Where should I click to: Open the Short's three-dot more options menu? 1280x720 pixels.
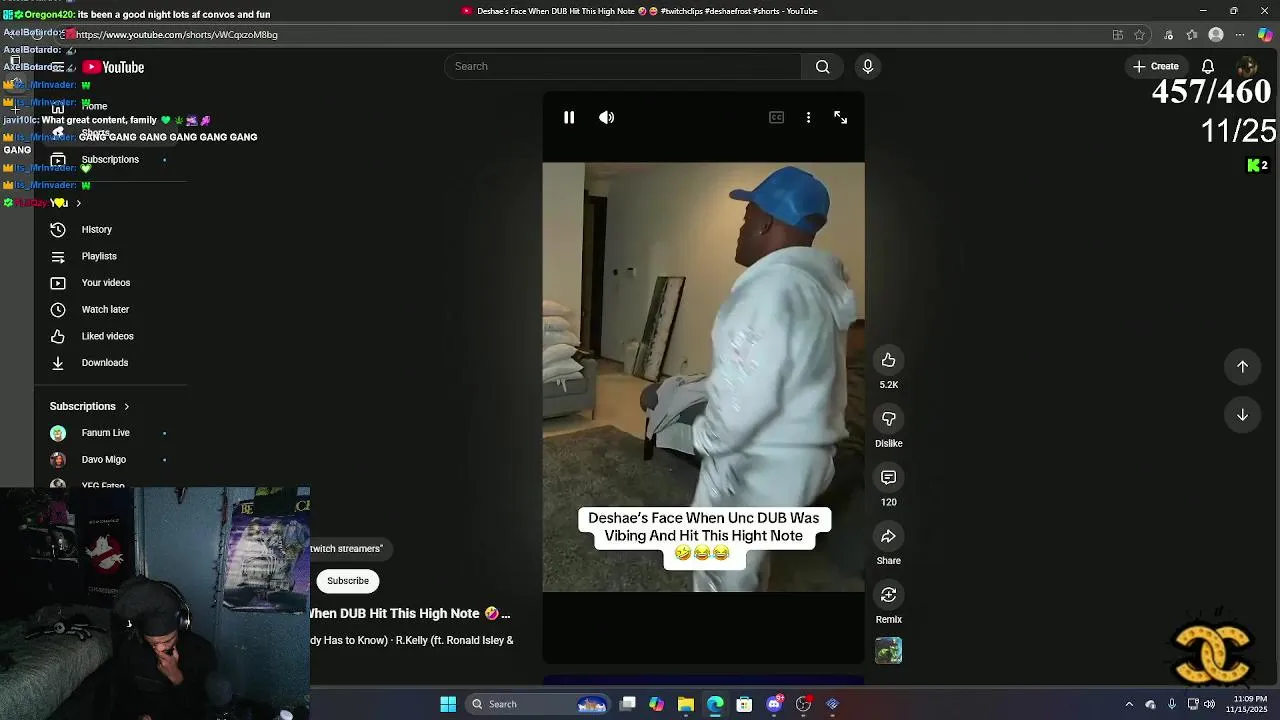(x=808, y=118)
